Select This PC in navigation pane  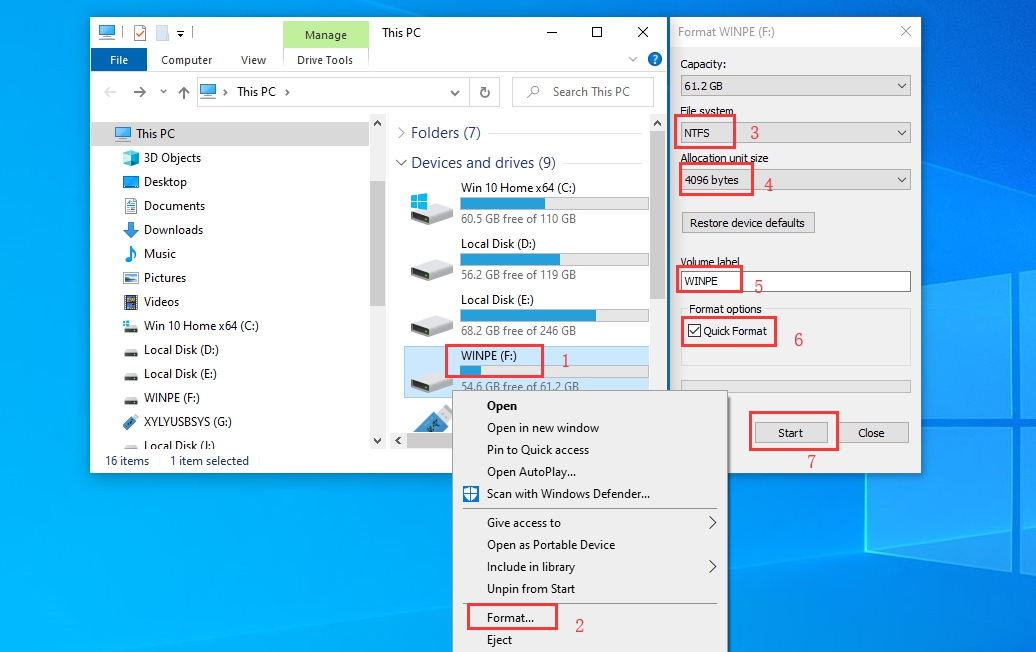coord(230,133)
